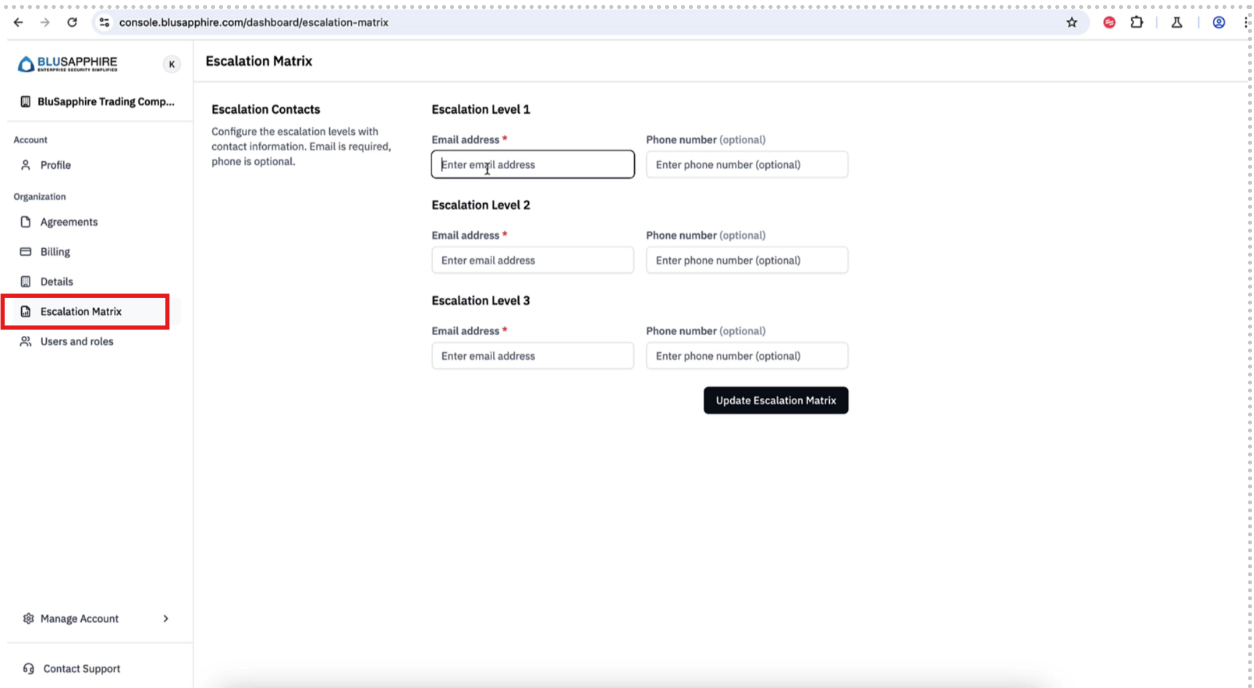
Task: Open the Chrome profile avatar icon
Action: pyautogui.click(x=1218, y=22)
